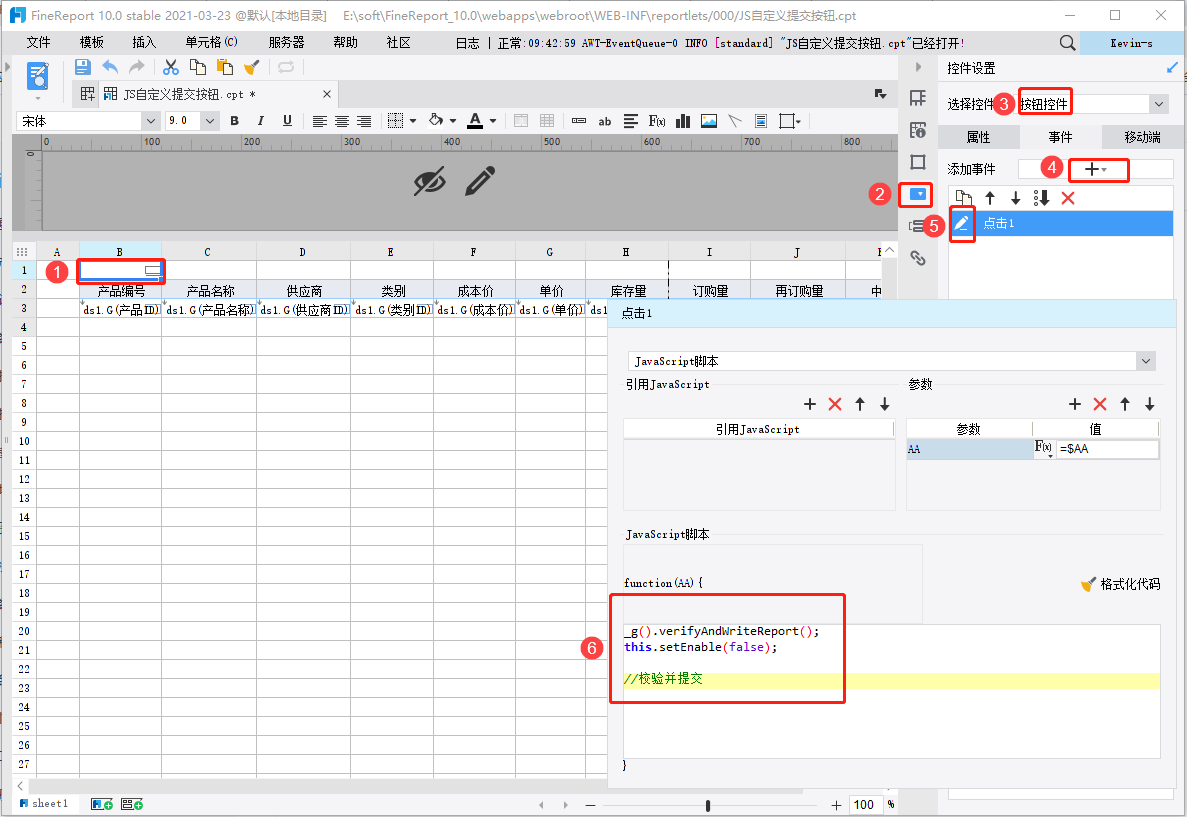Switch to the 事件 tab
Image resolution: width=1187 pixels, height=817 pixels.
[1060, 137]
